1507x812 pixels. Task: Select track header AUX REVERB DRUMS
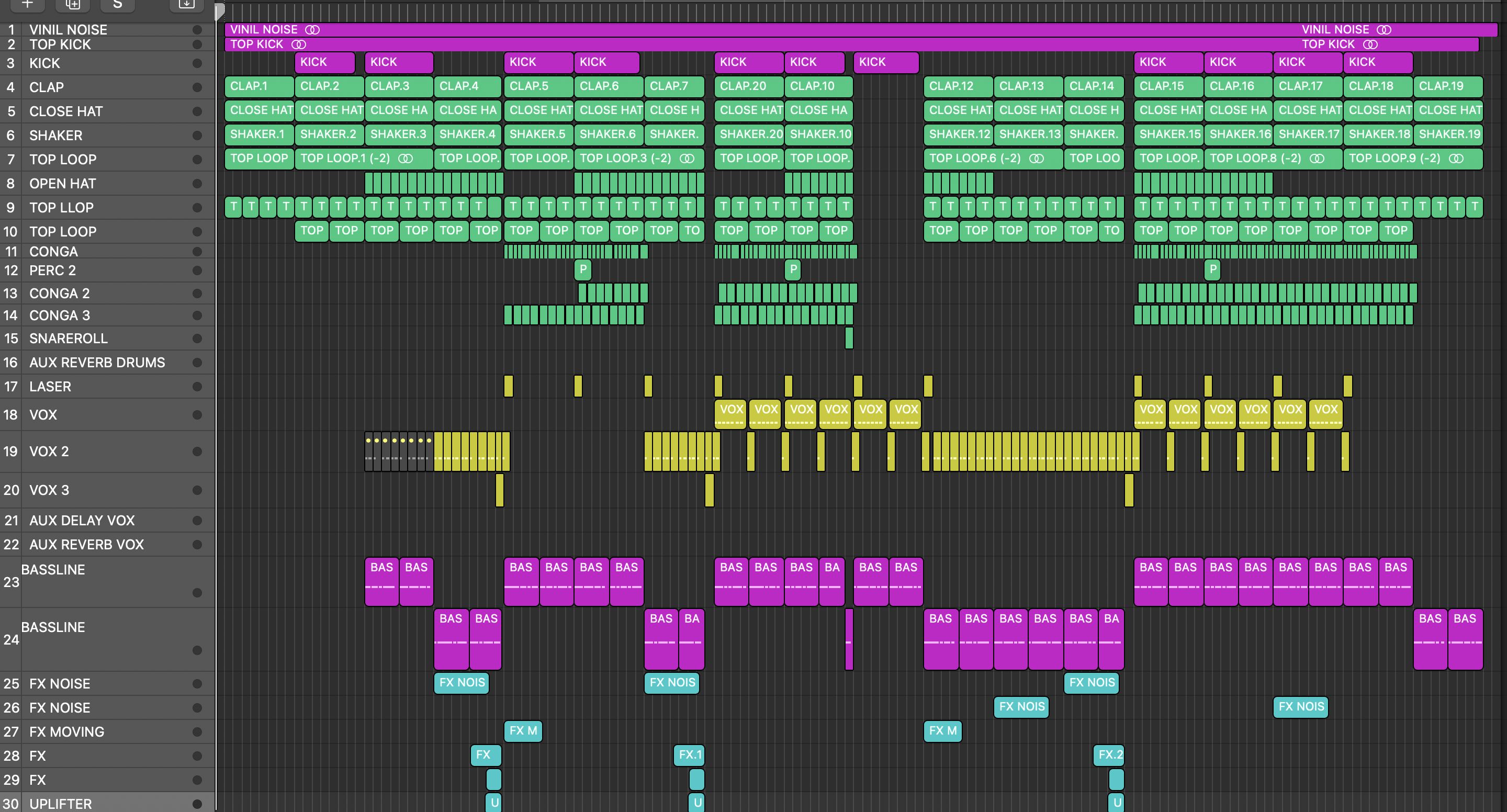point(108,363)
